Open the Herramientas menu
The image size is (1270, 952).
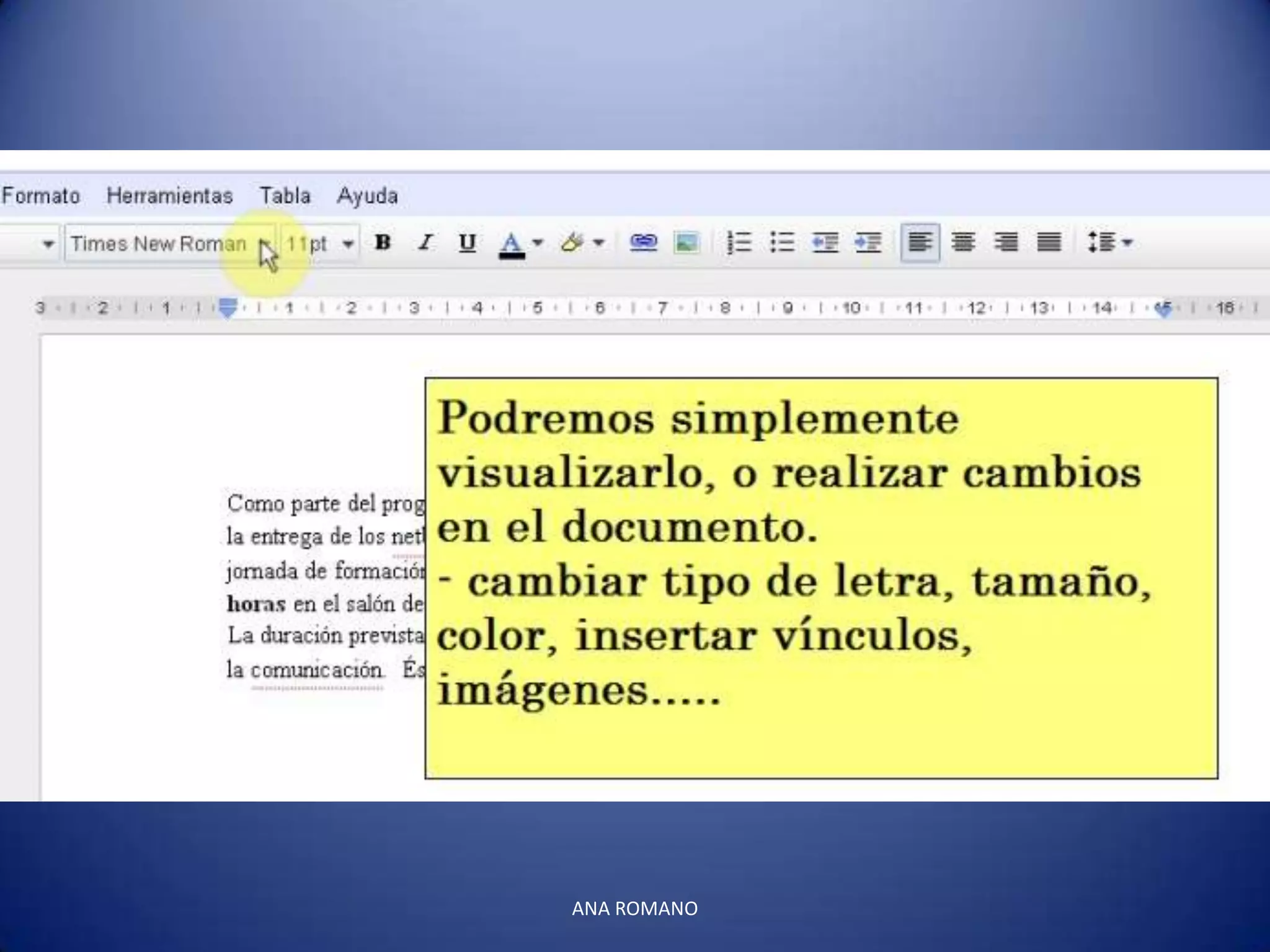169,196
